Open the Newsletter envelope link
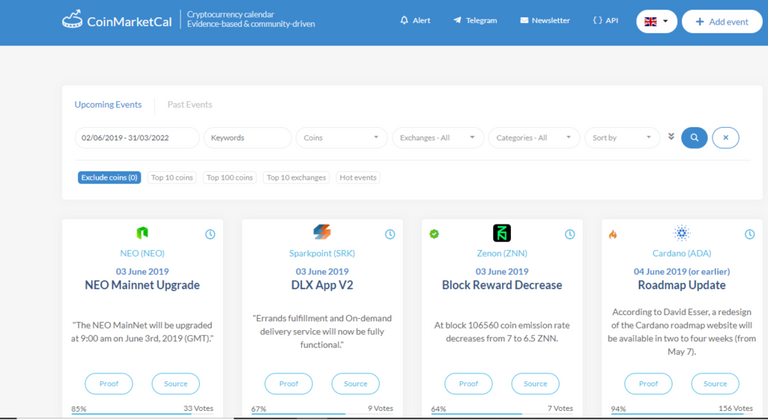This screenshot has width=768, height=420. coord(545,21)
